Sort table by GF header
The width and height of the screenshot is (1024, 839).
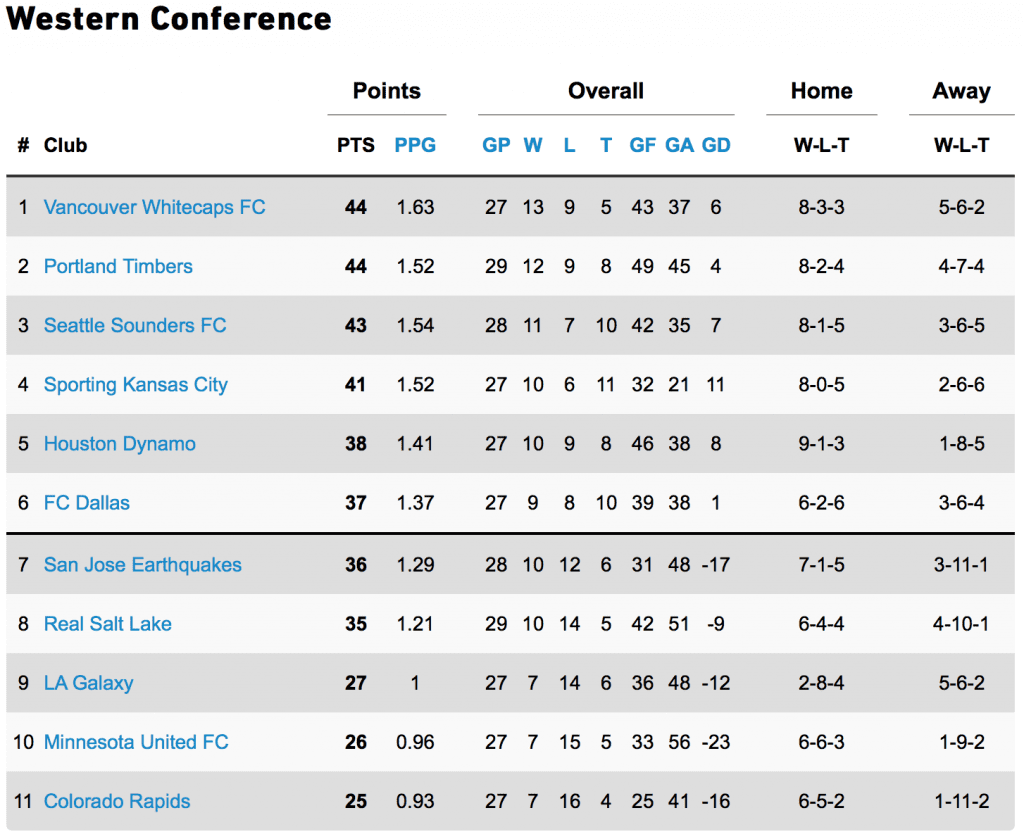click(643, 145)
